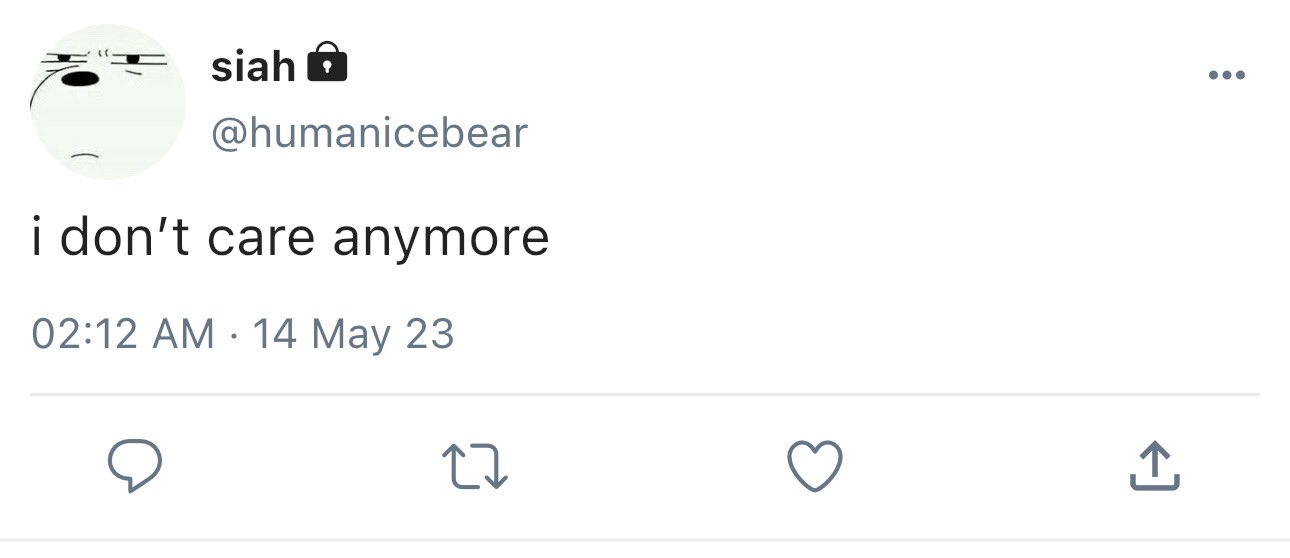
Task: Click the 14 May 23 date
Action: [x=353, y=333]
